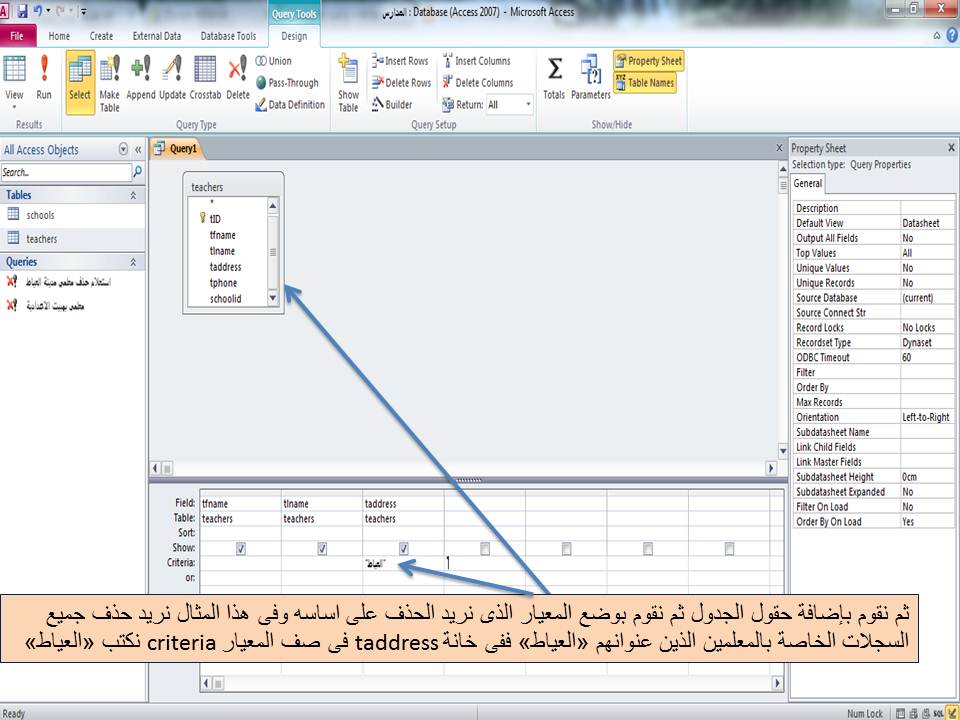Collapse the Queries group in navigation pane
This screenshot has height=720, width=960.
click(x=133, y=262)
